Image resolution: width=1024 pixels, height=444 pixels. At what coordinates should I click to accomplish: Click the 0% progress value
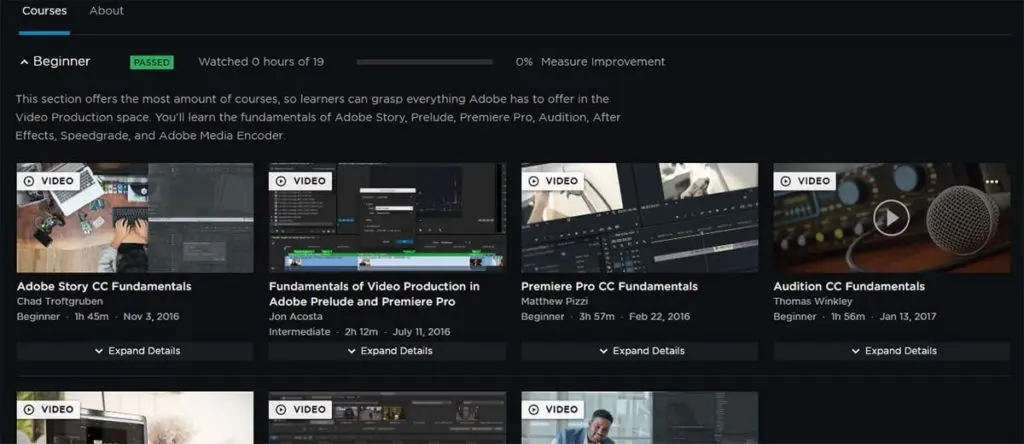click(524, 62)
